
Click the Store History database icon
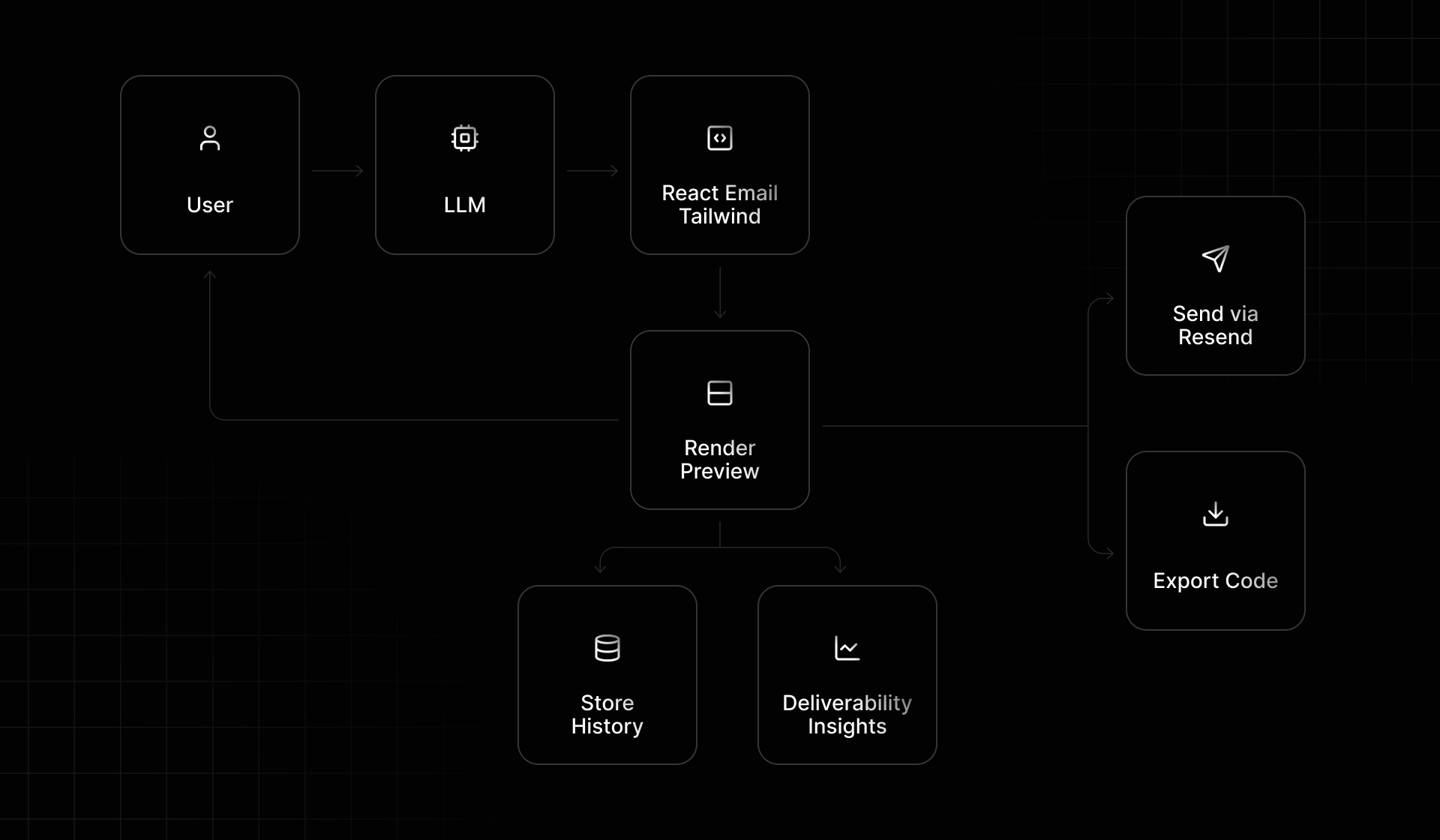click(x=608, y=648)
